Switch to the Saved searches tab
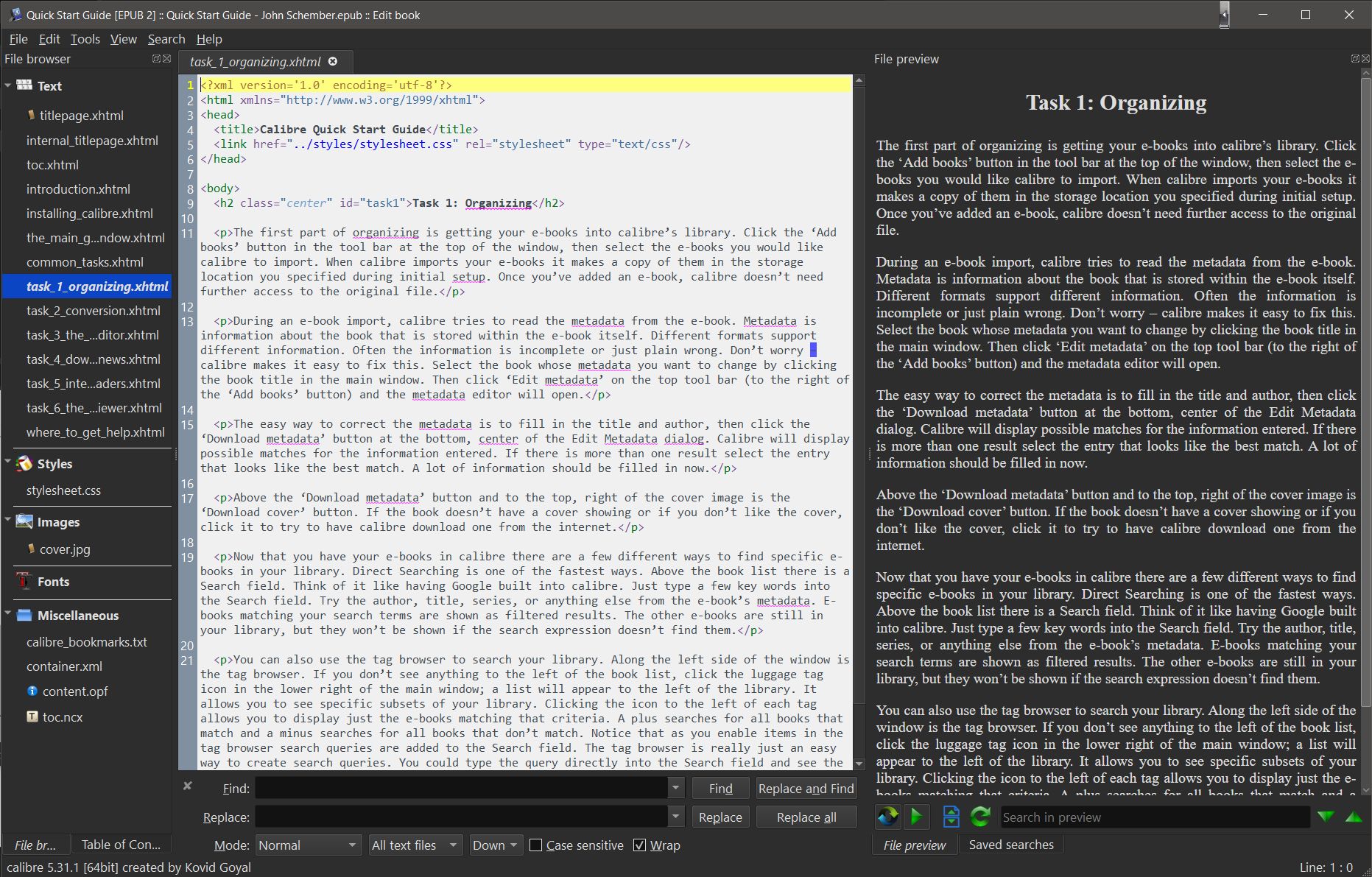Viewport: 1372px width, 877px height. [x=1011, y=845]
